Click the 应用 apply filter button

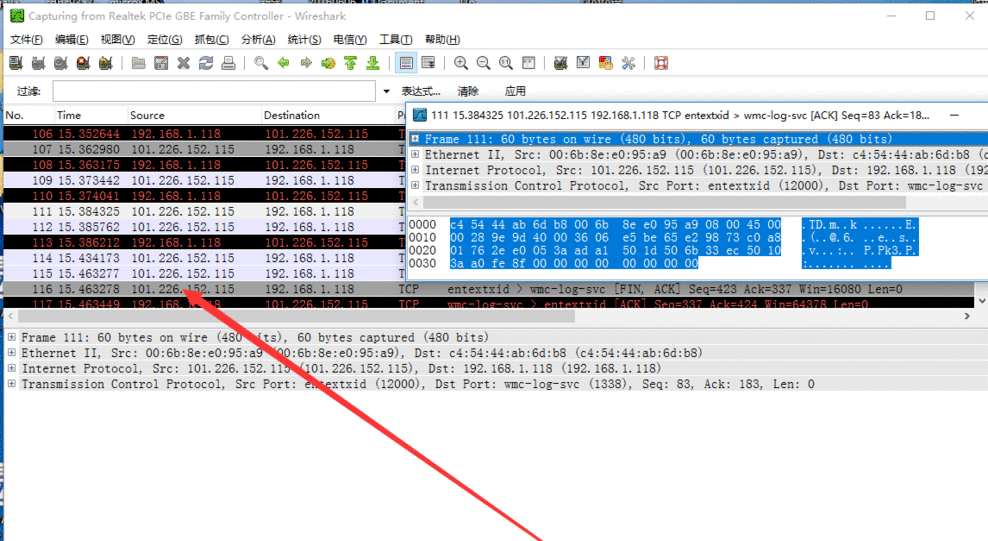click(515, 91)
